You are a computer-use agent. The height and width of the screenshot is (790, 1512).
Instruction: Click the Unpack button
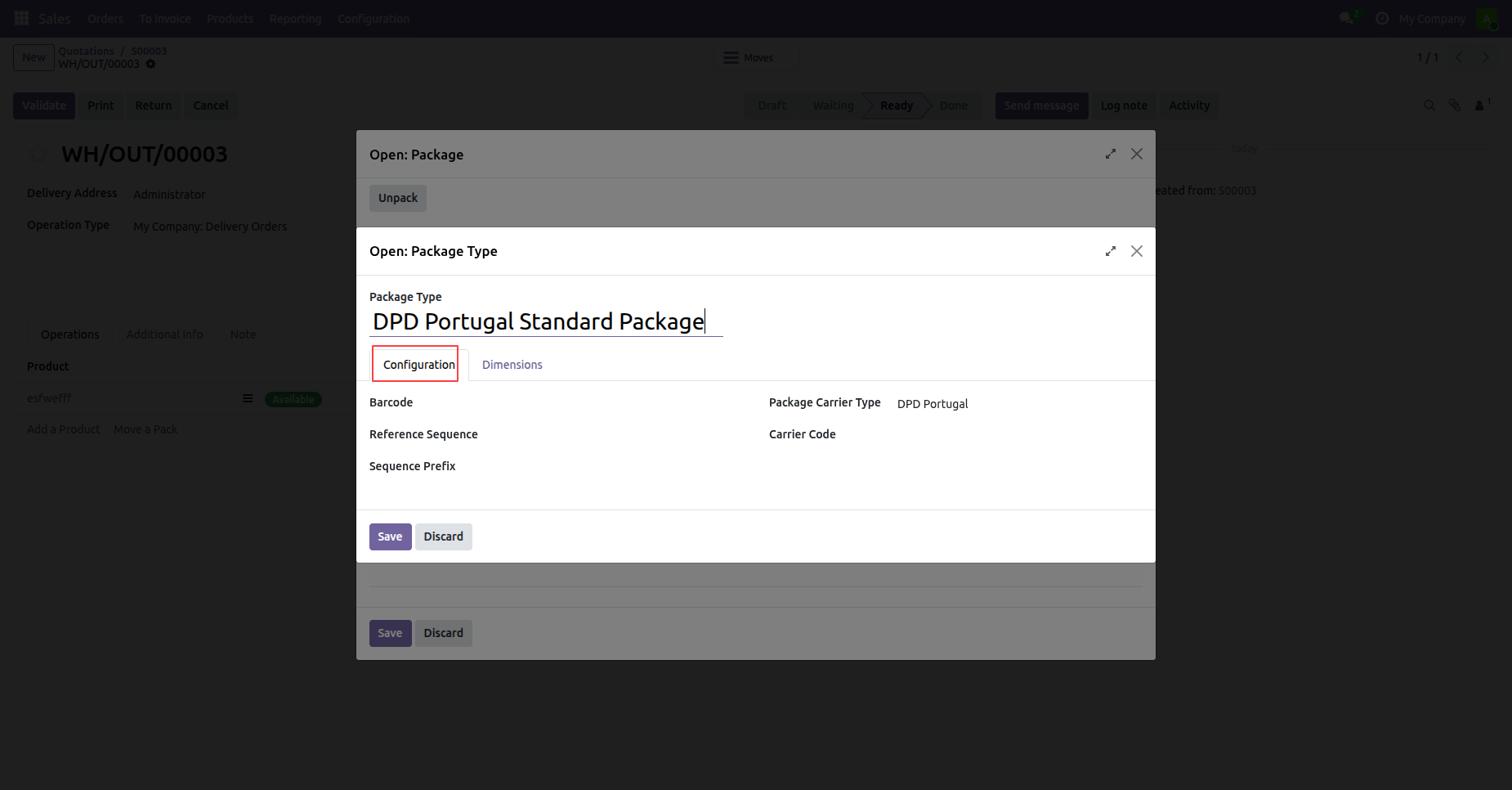click(398, 198)
